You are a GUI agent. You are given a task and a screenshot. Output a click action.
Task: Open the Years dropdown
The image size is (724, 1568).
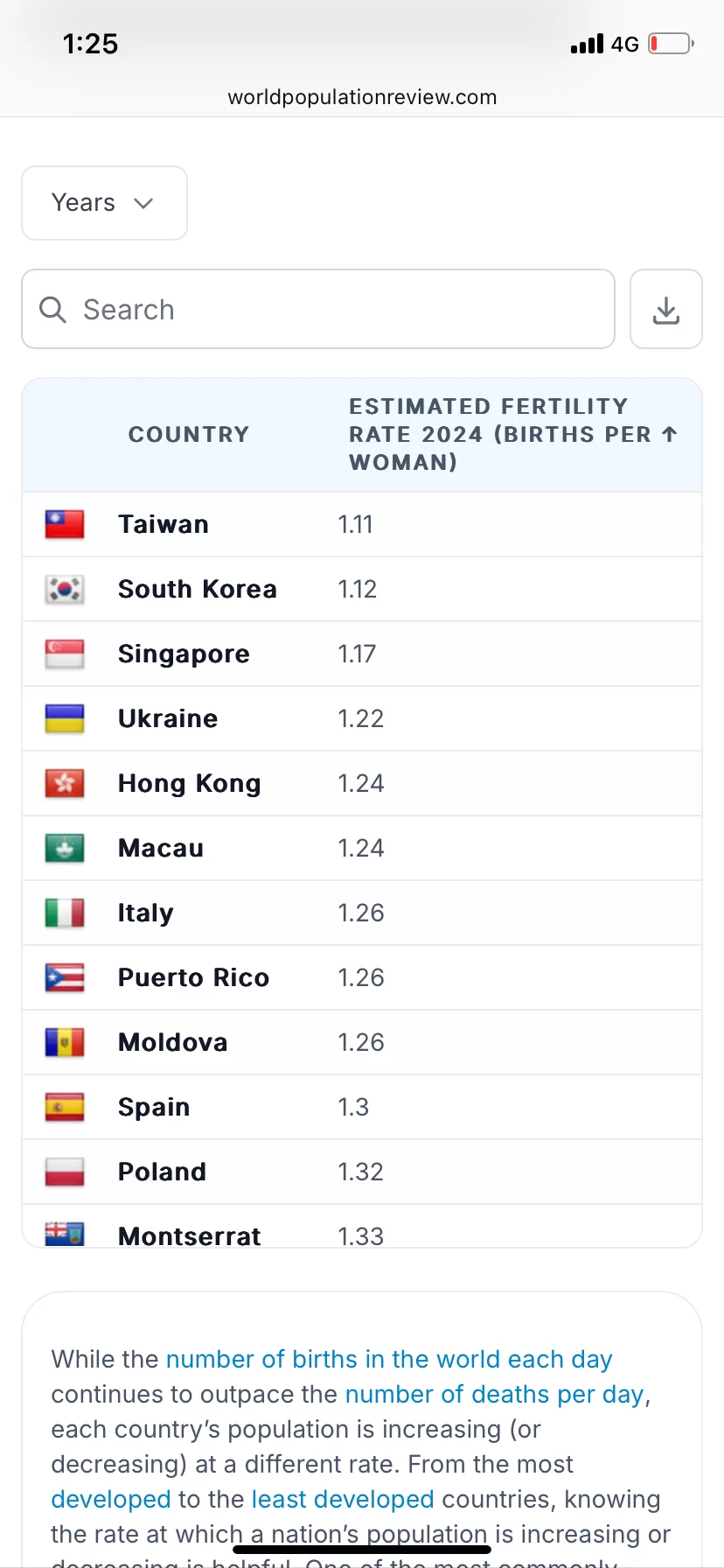pos(104,203)
